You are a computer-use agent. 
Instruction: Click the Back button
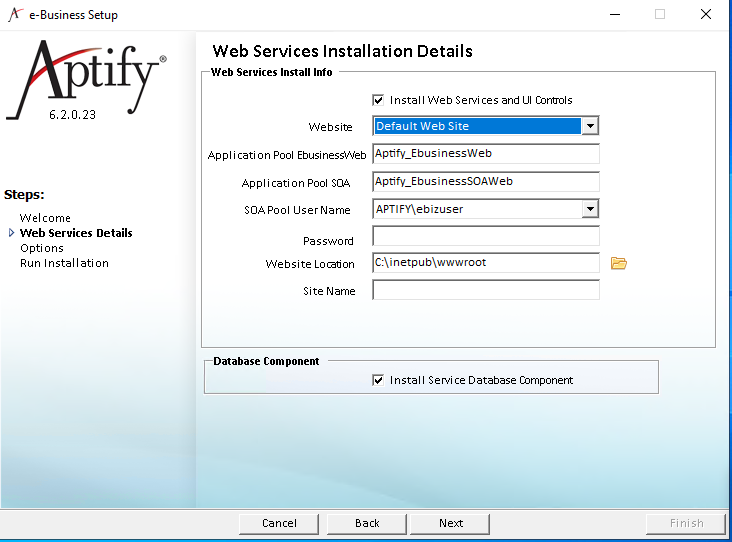coord(367,523)
